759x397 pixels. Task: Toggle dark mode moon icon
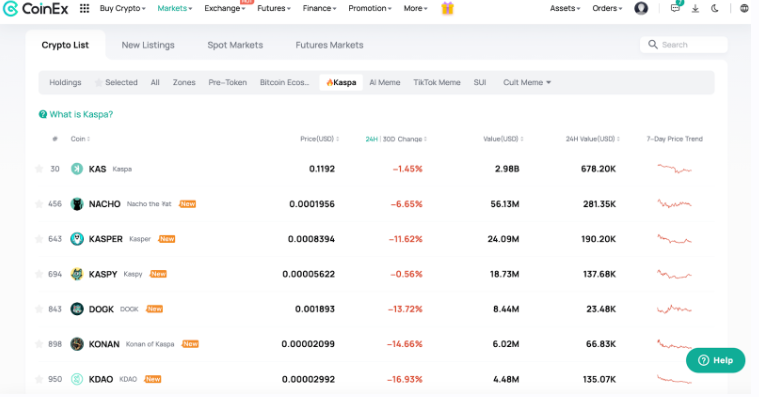coord(714,8)
